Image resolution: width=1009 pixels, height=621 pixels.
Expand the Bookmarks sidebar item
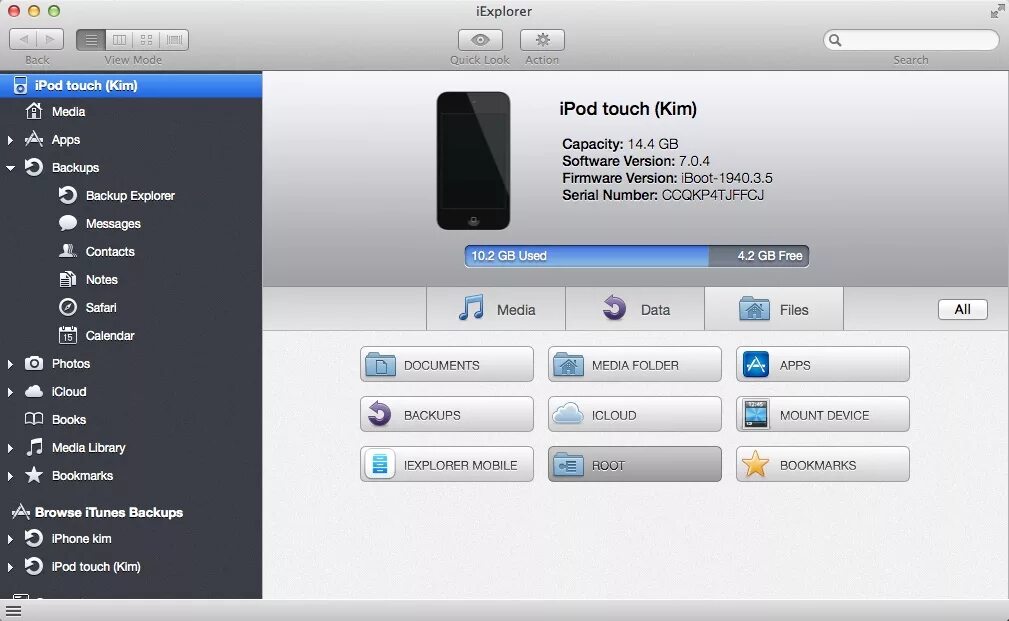coord(10,476)
